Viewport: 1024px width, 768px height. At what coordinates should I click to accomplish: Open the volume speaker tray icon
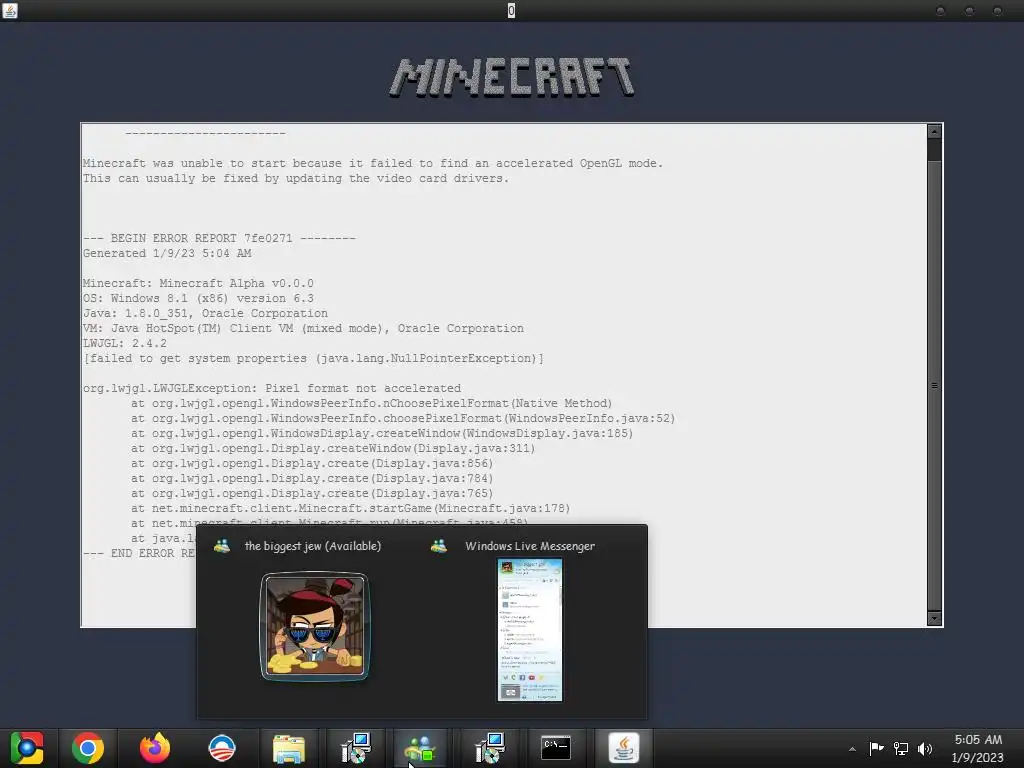pyautogui.click(x=925, y=748)
